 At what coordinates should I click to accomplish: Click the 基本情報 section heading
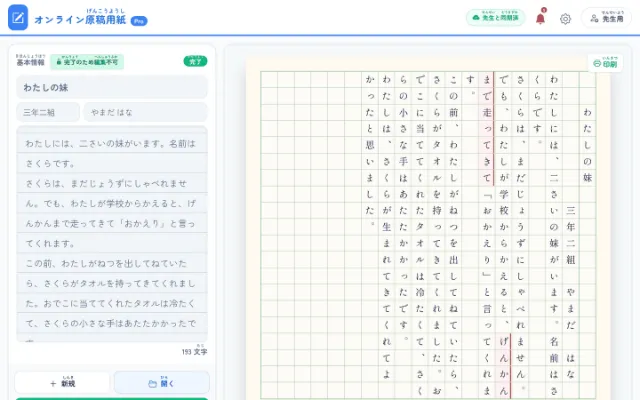point(31,61)
